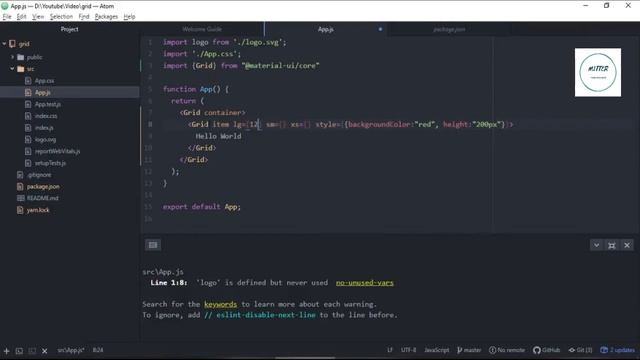Follow the no-unused-vars link

(364, 282)
